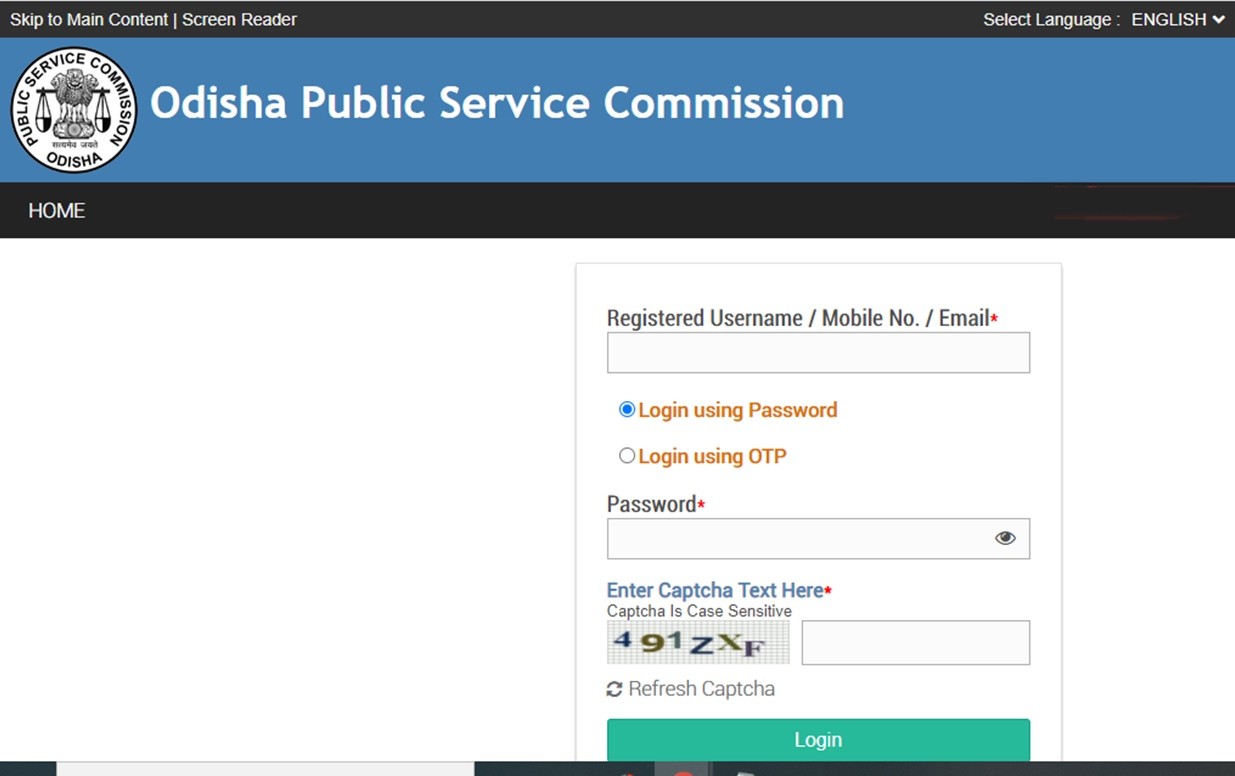Click the Odisha Public Service Commission emblem logo

73,110
